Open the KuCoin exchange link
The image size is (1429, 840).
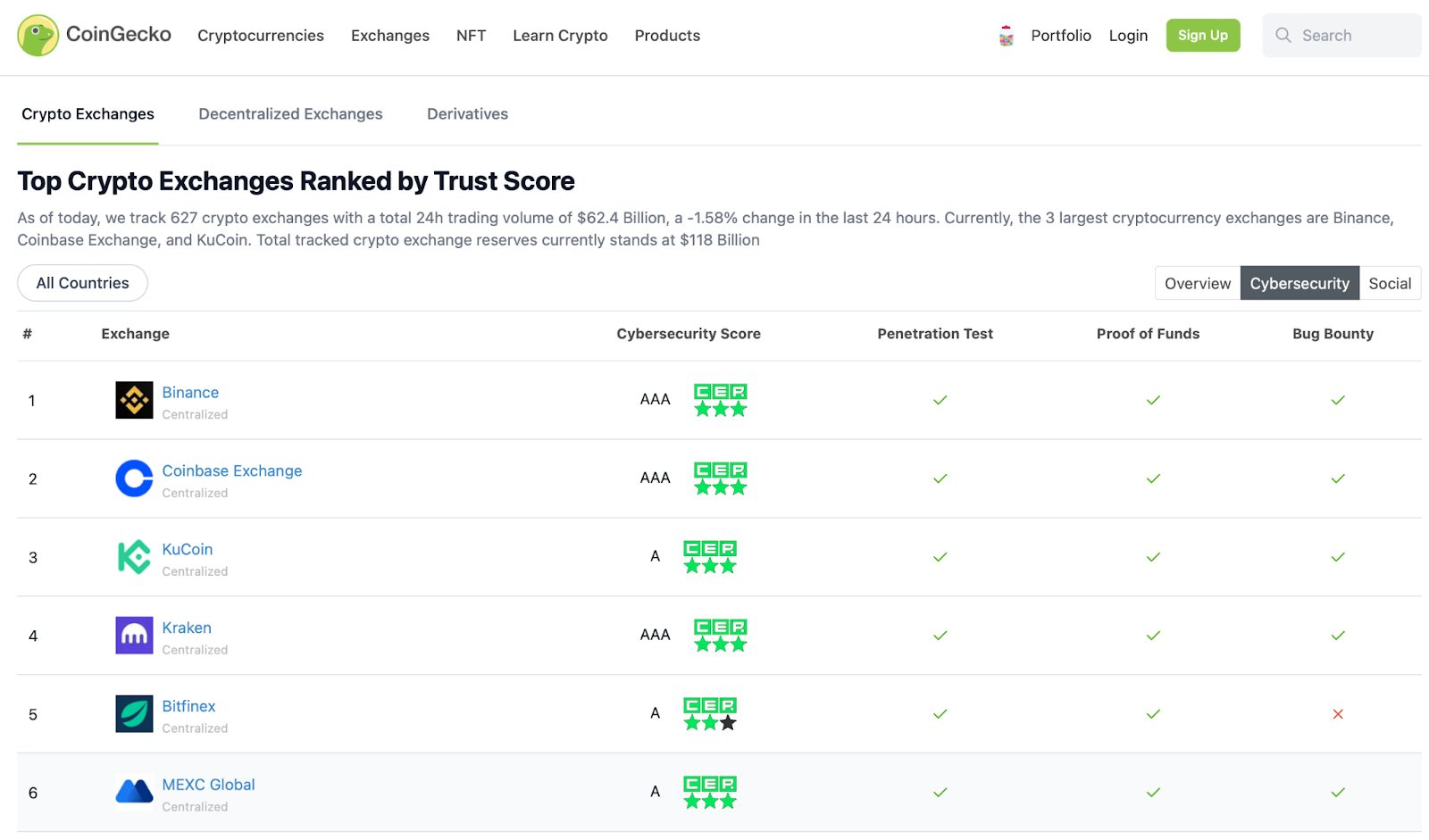tap(188, 550)
